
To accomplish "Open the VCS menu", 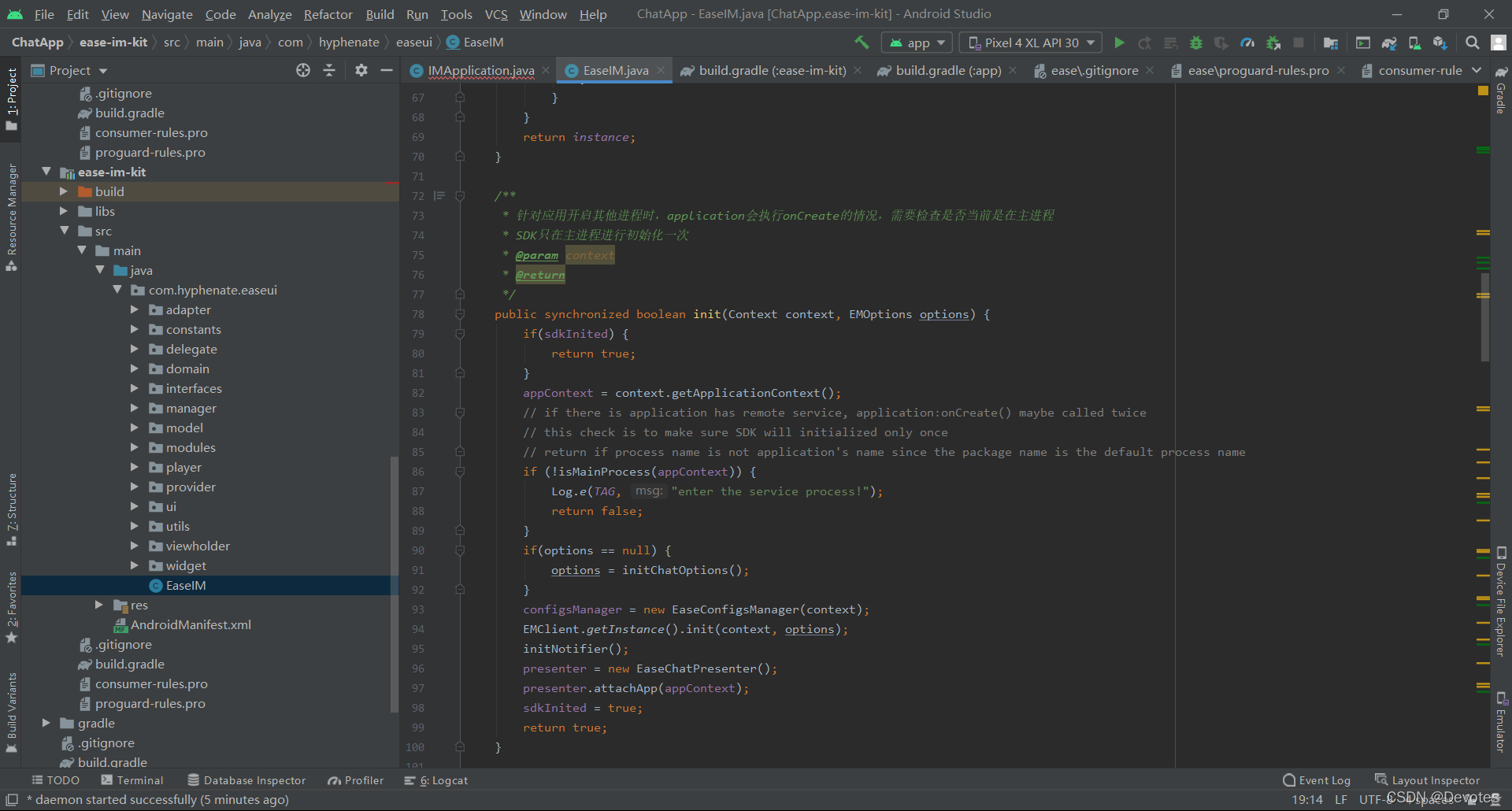I will 496,14.
